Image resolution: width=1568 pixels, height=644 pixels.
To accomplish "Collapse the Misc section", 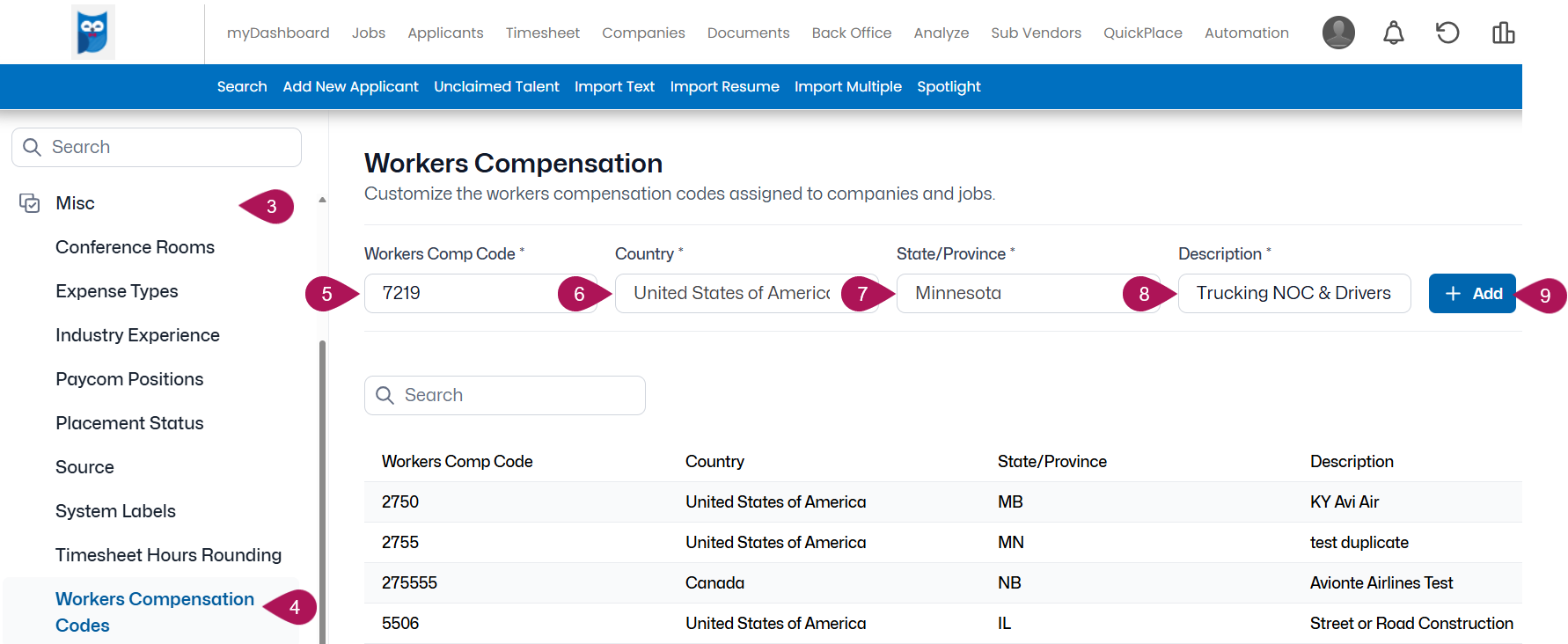I will click(322, 201).
